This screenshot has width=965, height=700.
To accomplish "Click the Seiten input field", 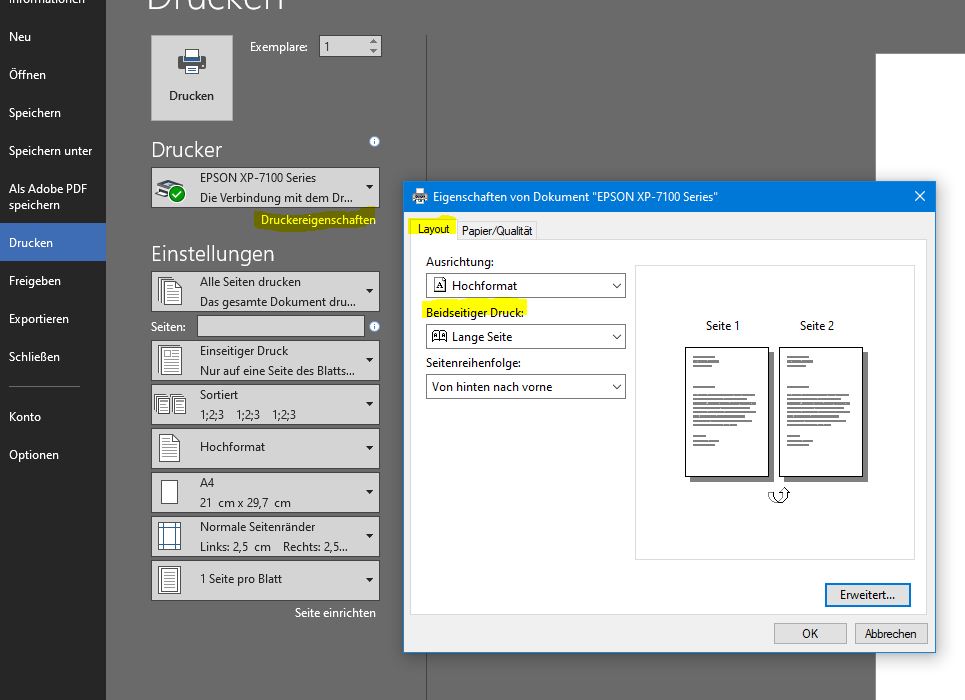I will (x=281, y=326).
